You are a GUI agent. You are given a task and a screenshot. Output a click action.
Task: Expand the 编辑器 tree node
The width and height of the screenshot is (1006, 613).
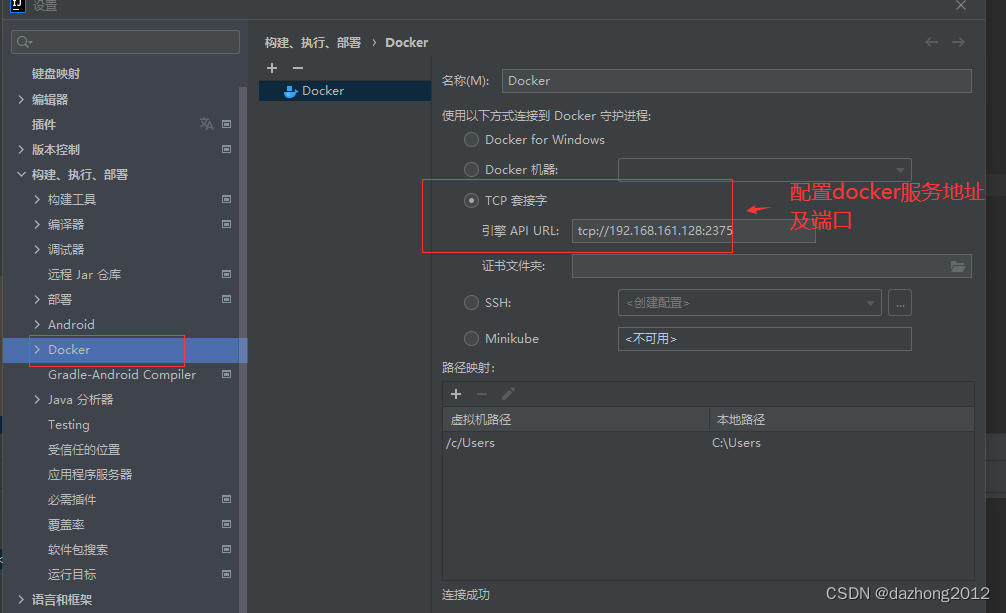21,99
